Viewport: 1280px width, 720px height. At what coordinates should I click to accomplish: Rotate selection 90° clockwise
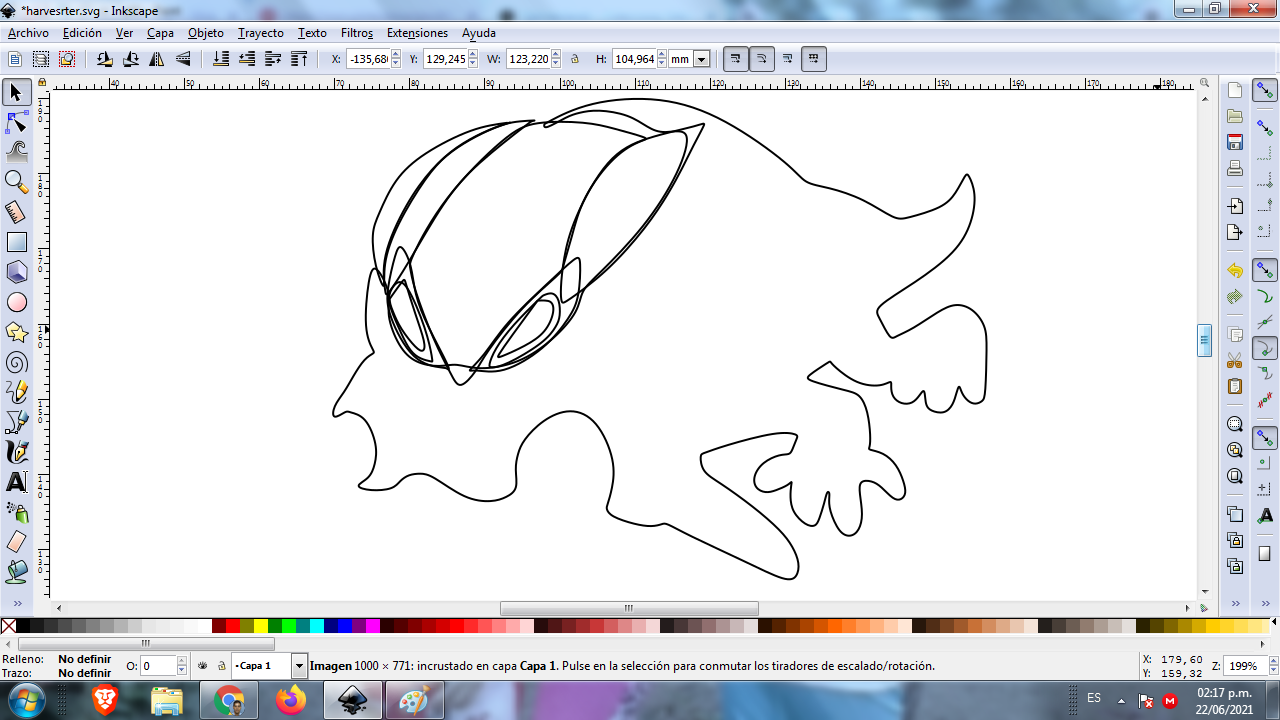(130, 59)
